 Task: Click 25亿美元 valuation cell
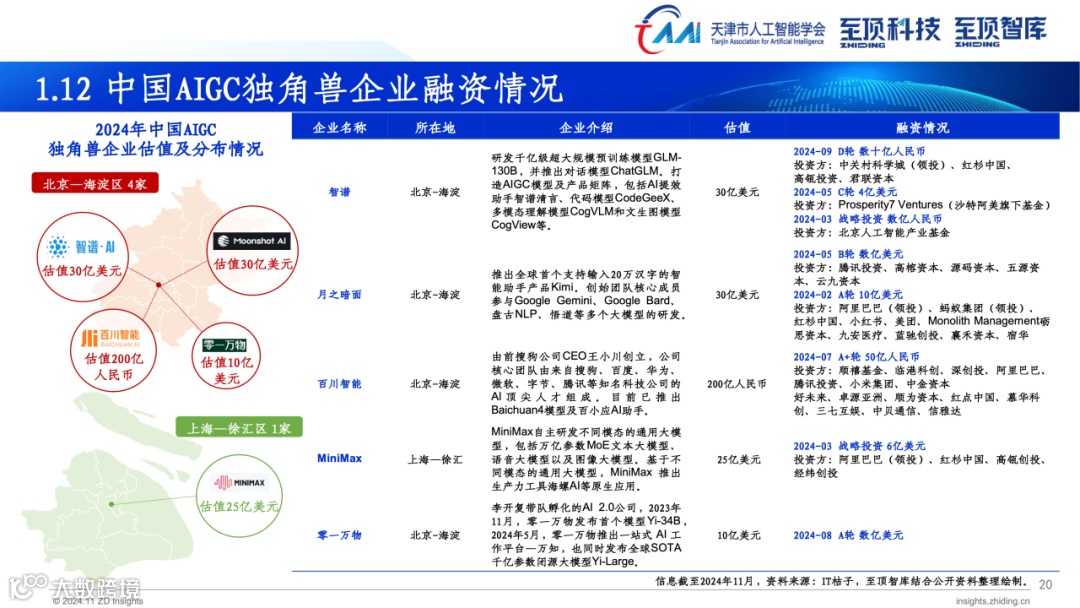point(738,459)
